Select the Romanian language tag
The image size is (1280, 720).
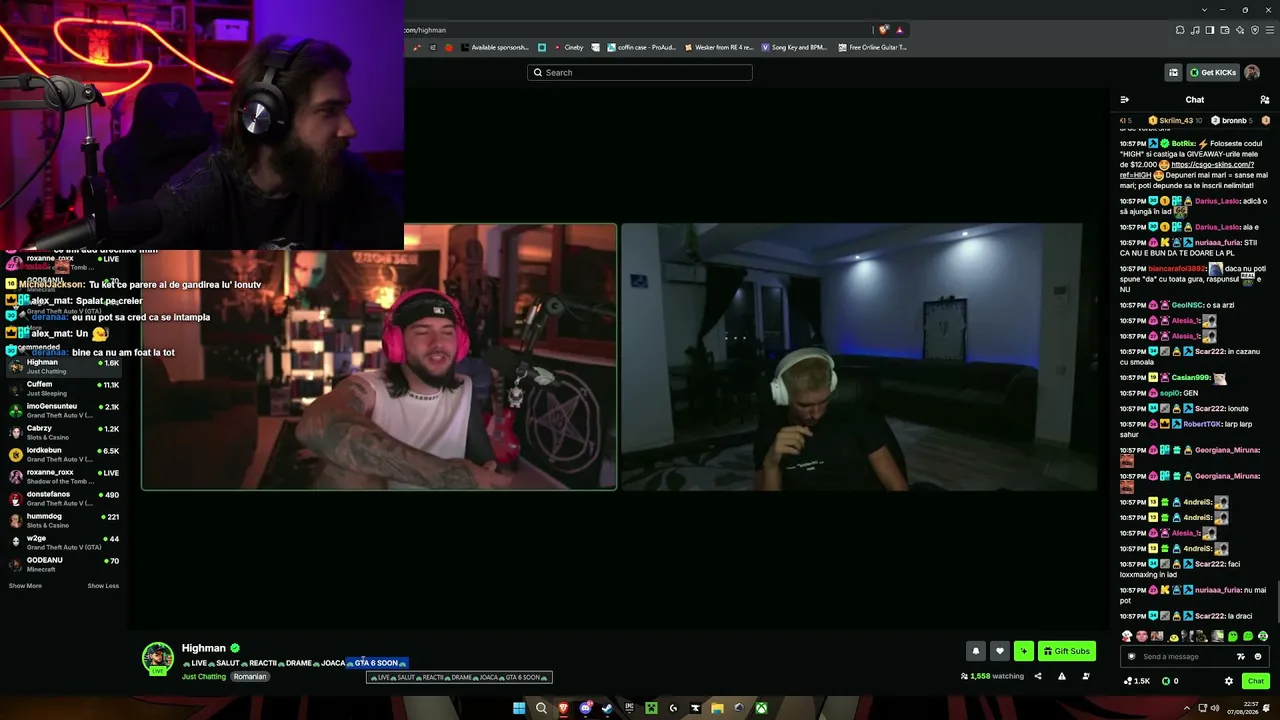[x=250, y=677]
